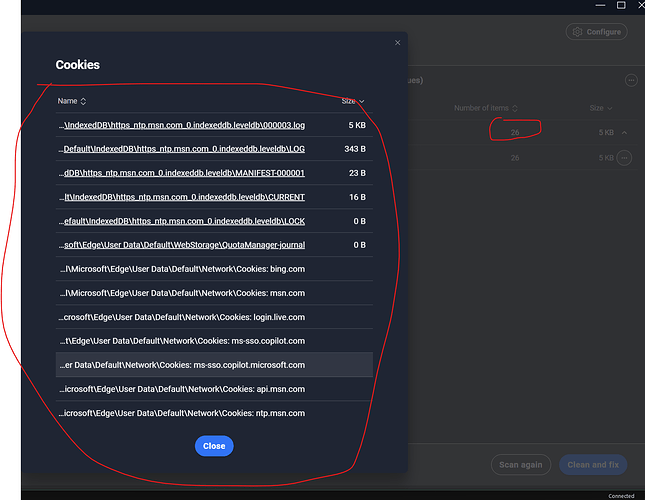Select the Cookies: login.live.com row

214,317
